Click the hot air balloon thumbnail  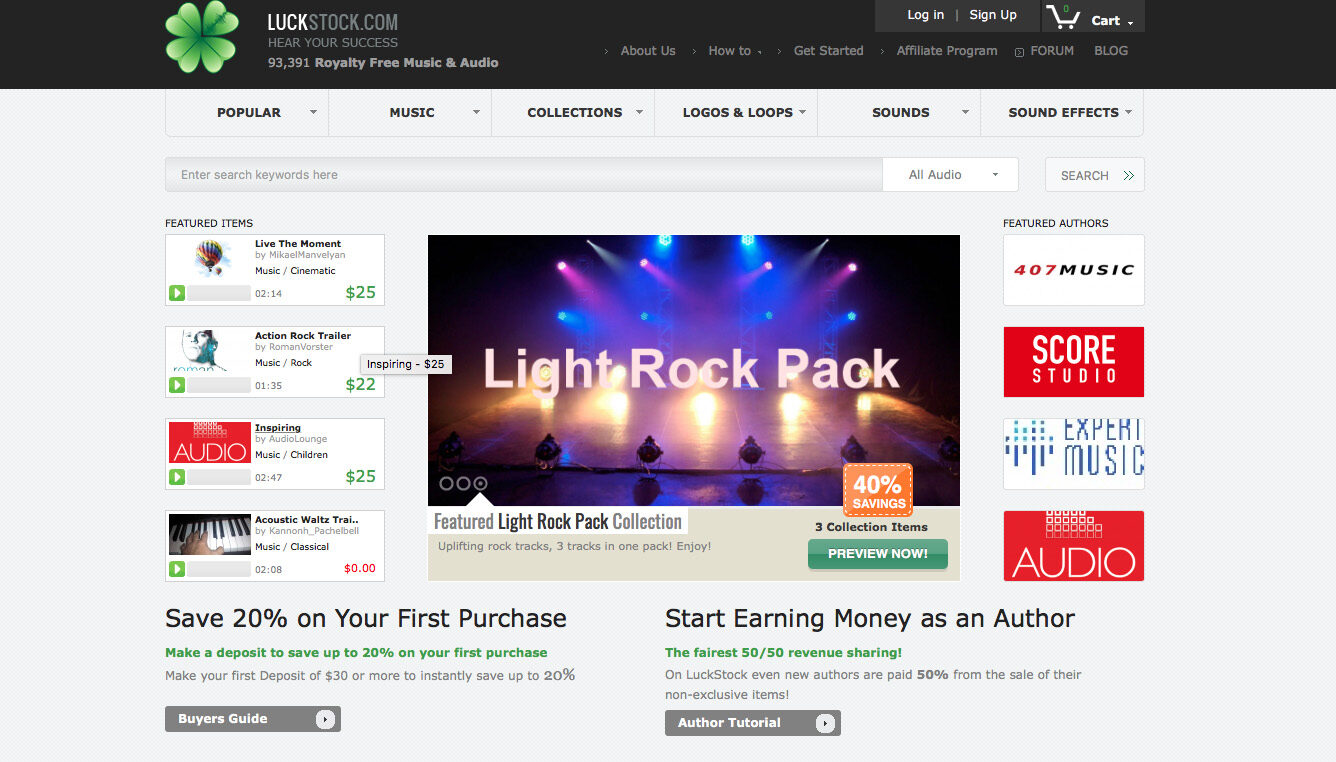tap(209, 258)
